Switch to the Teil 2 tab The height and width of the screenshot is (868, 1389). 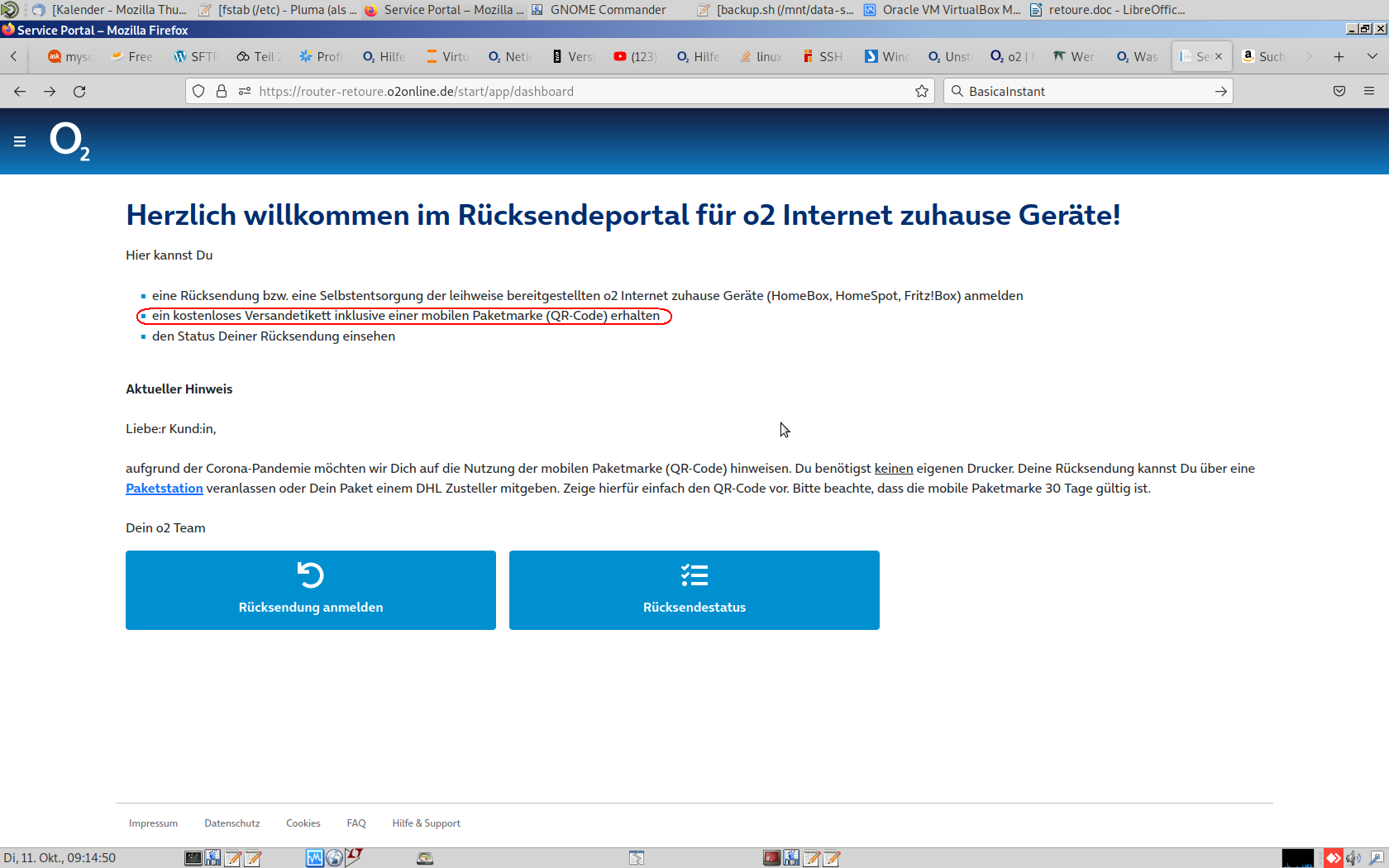coord(258,57)
